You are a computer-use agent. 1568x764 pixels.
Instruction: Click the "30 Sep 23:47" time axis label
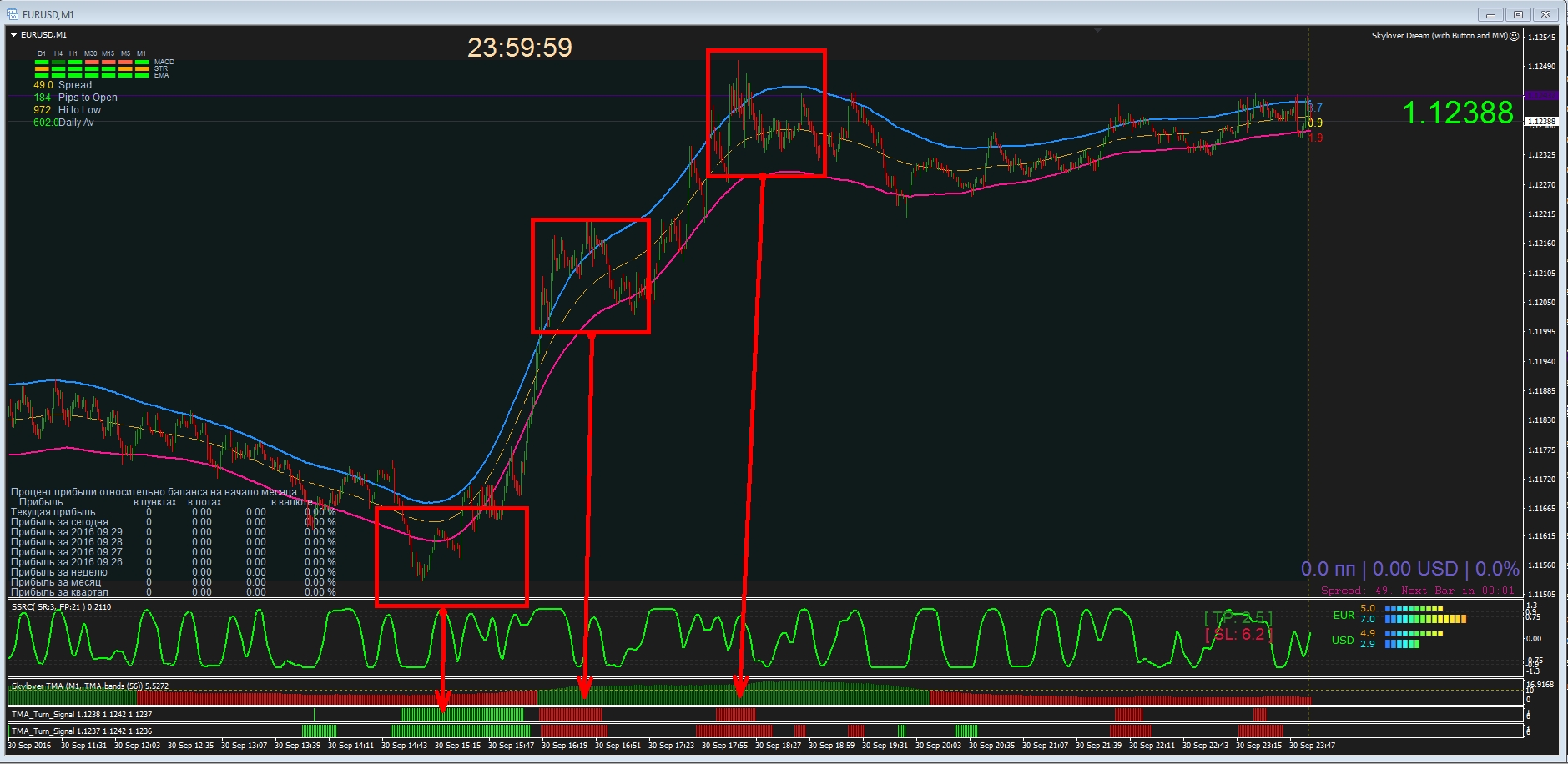(x=1312, y=746)
